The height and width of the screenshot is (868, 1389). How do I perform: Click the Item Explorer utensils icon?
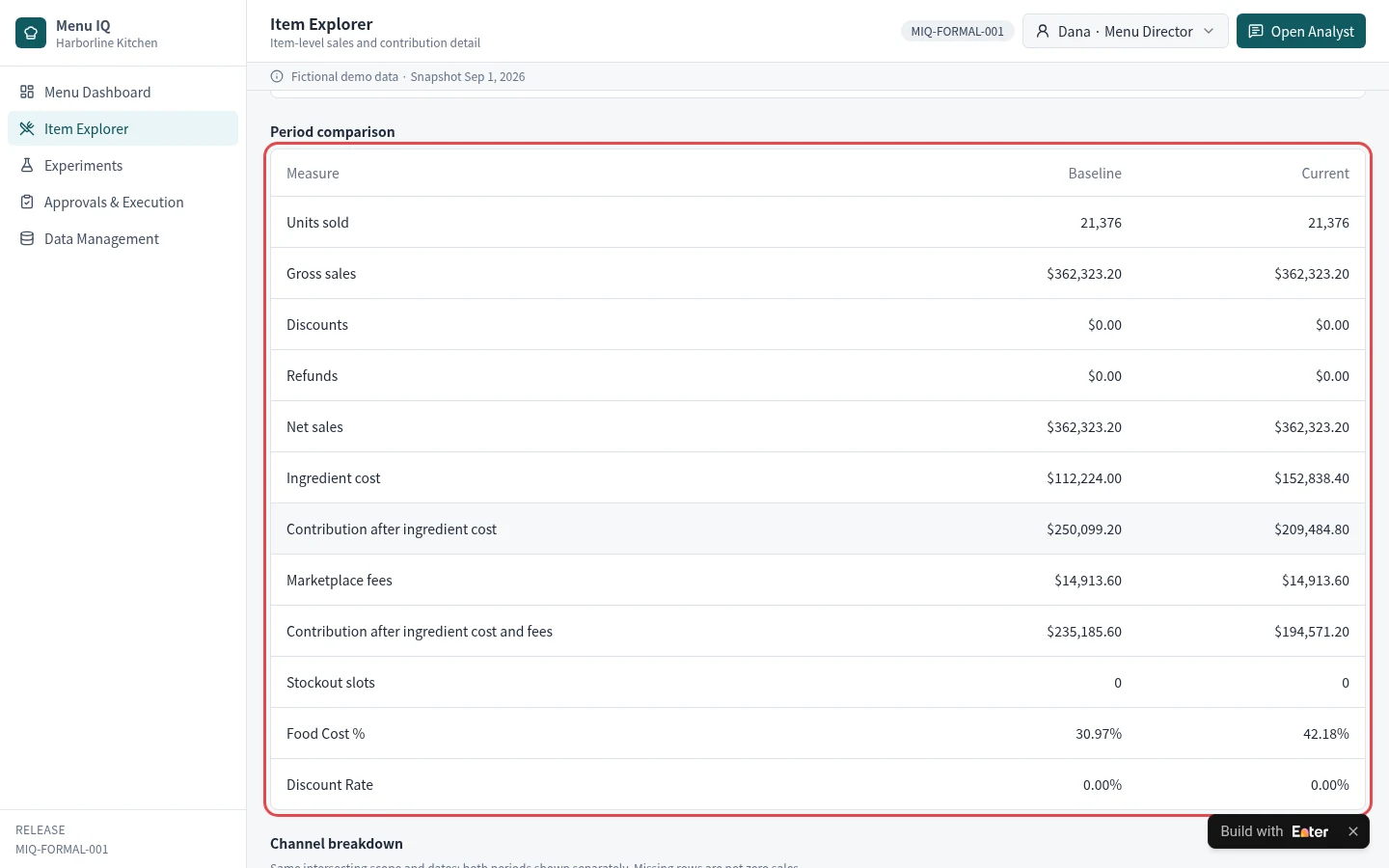pos(27,129)
